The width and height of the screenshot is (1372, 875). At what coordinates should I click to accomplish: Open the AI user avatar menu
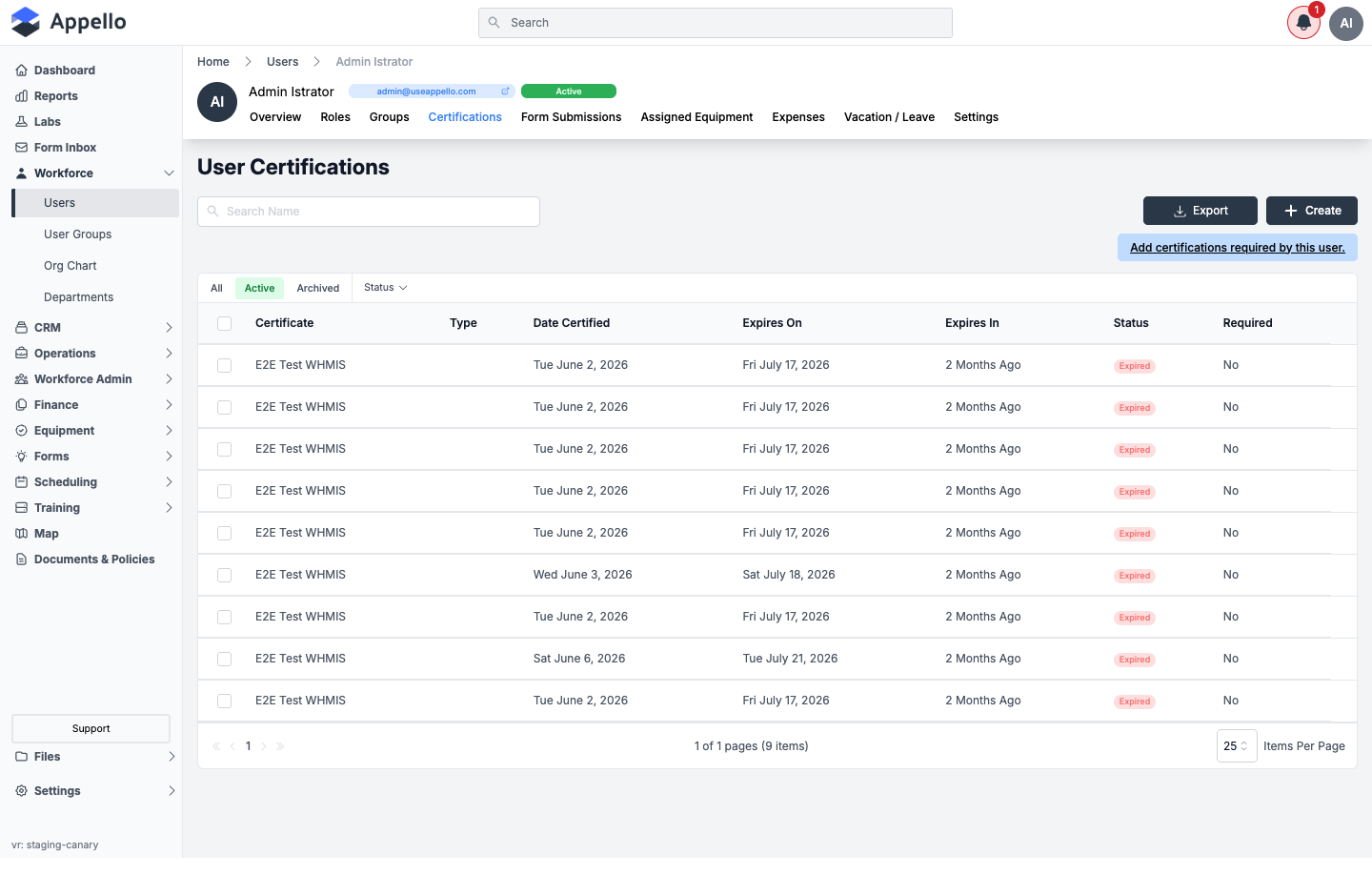(x=1346, y=23)
